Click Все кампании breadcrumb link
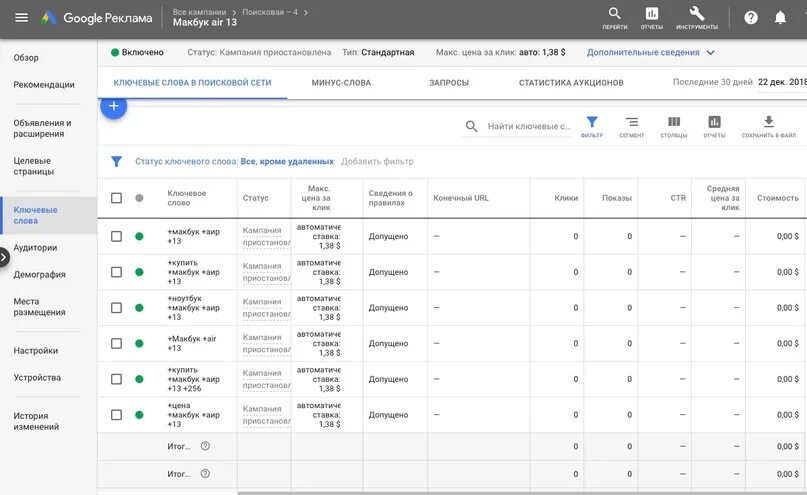 tap(199, 12)
